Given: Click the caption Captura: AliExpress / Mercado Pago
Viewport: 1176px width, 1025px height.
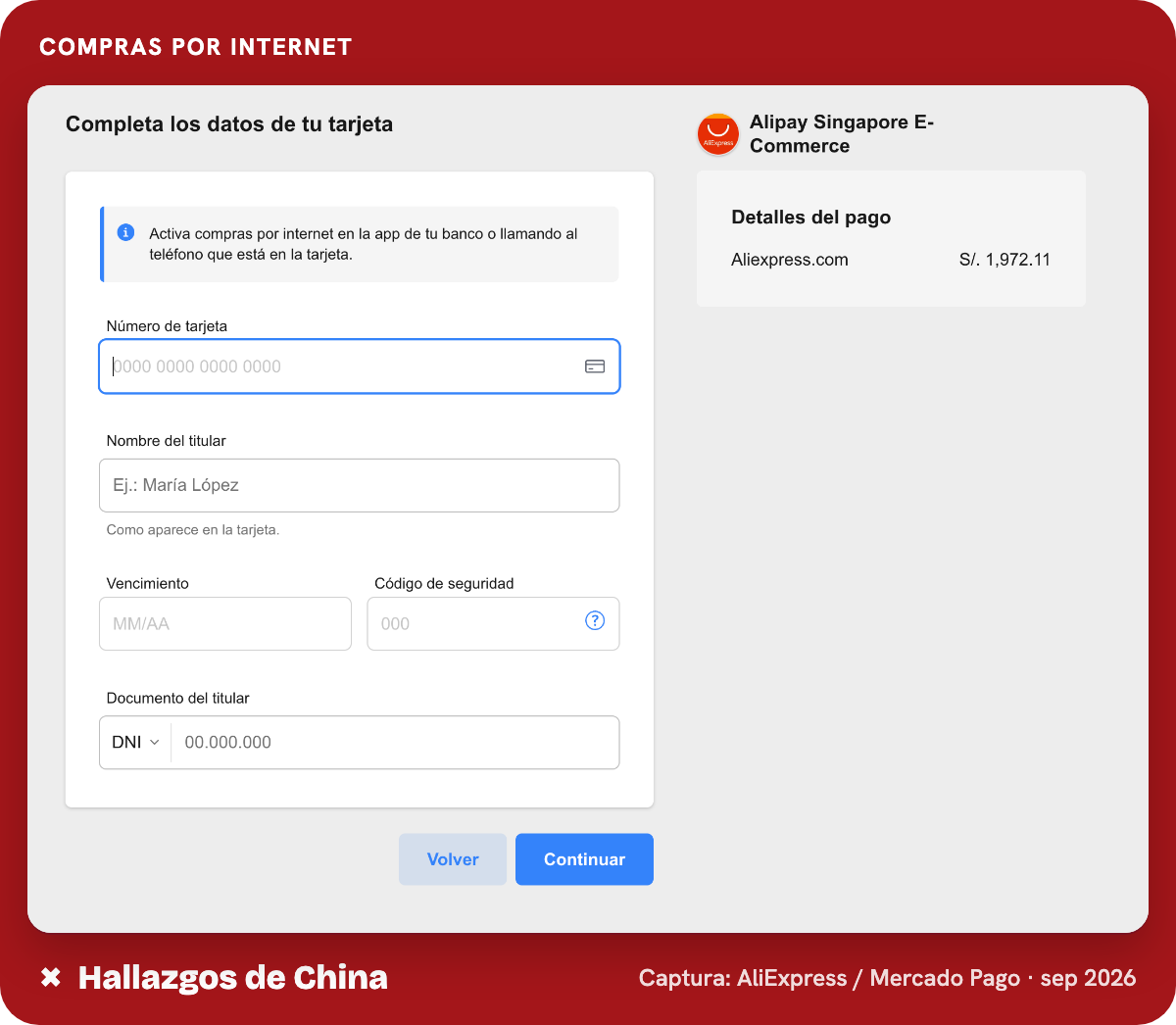Looking at the screenshot, I should 831,978.
